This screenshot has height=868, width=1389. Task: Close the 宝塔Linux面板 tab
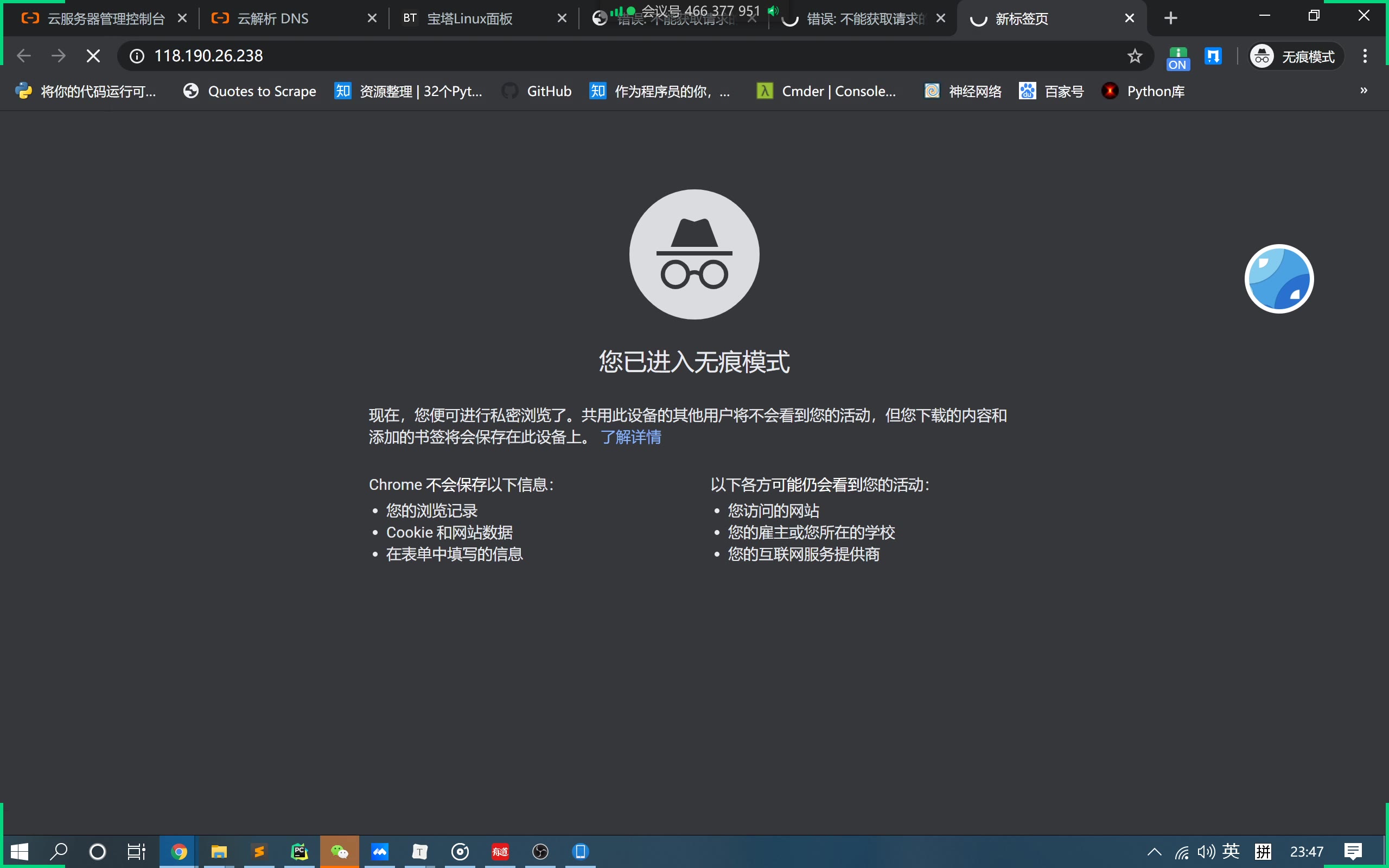(x=562, y=18)
